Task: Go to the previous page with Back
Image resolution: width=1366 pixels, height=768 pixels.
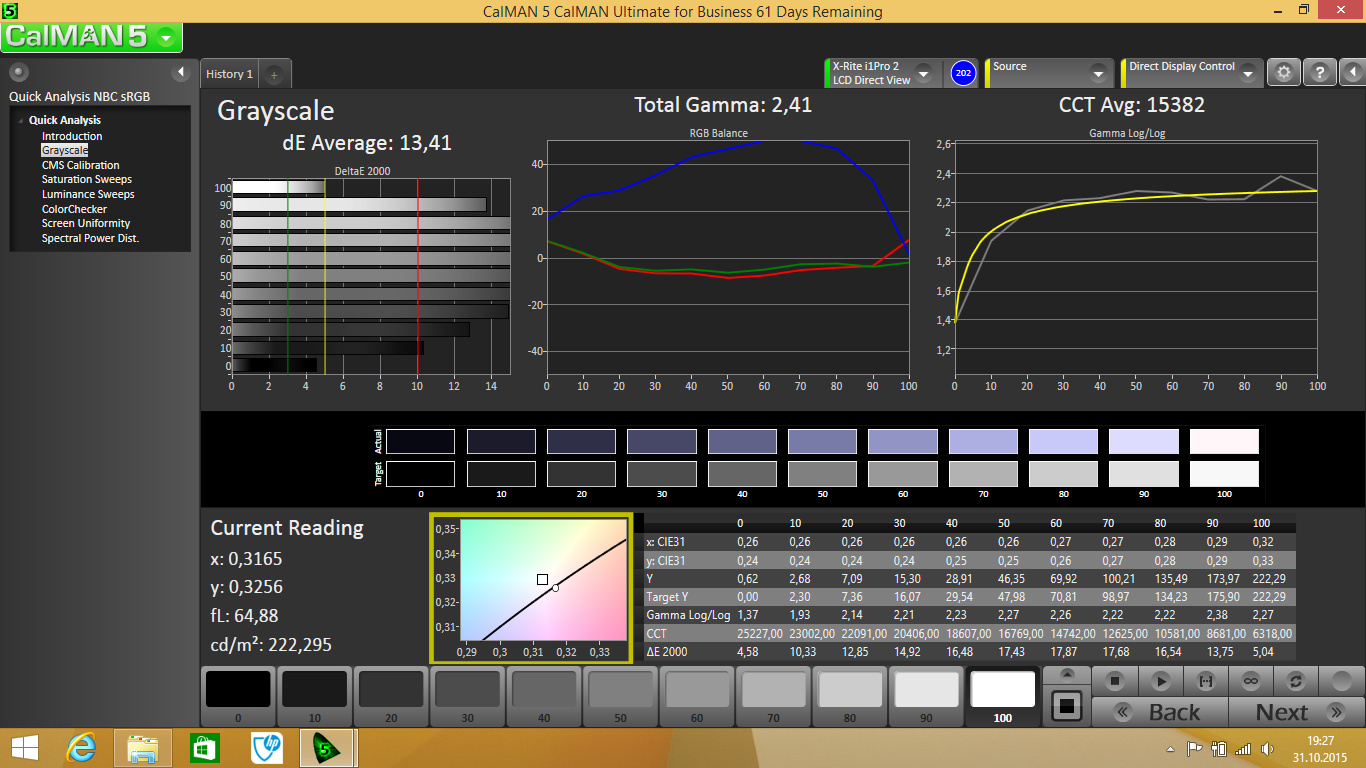Action: pos(1160,712)
